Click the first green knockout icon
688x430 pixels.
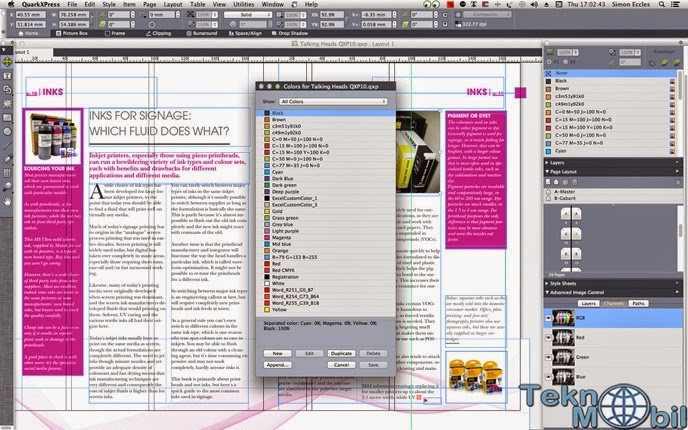(665, 63)
